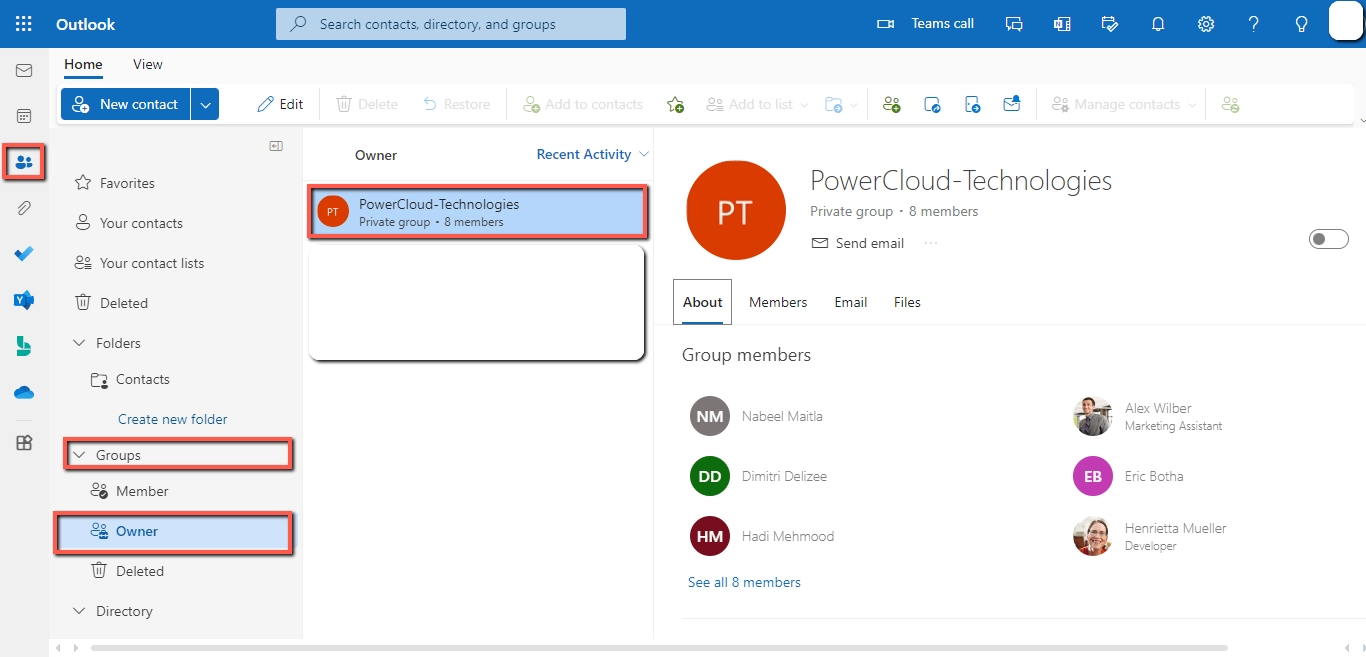Viewport: 1366px width, 657px height.
Task: Open Owner groups in navigation
Action: [174, 531]
